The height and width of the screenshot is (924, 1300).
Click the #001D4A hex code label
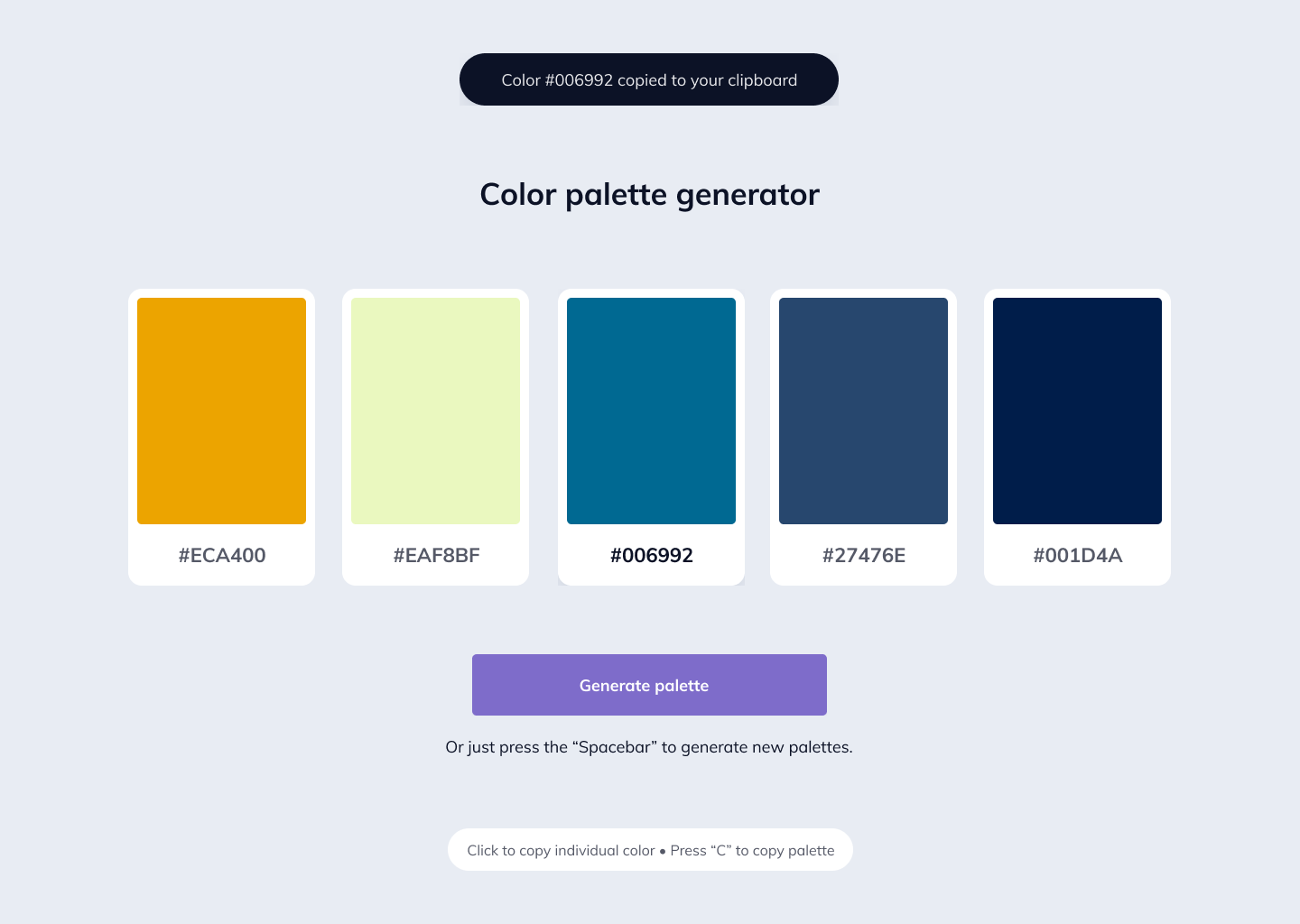point(1078,556)
